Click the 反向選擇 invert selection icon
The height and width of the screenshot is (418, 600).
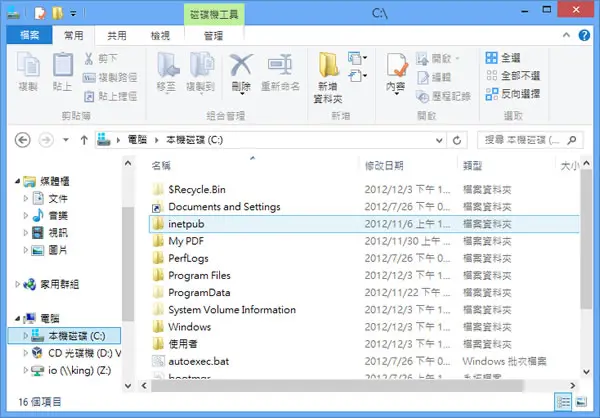(491, 94)
